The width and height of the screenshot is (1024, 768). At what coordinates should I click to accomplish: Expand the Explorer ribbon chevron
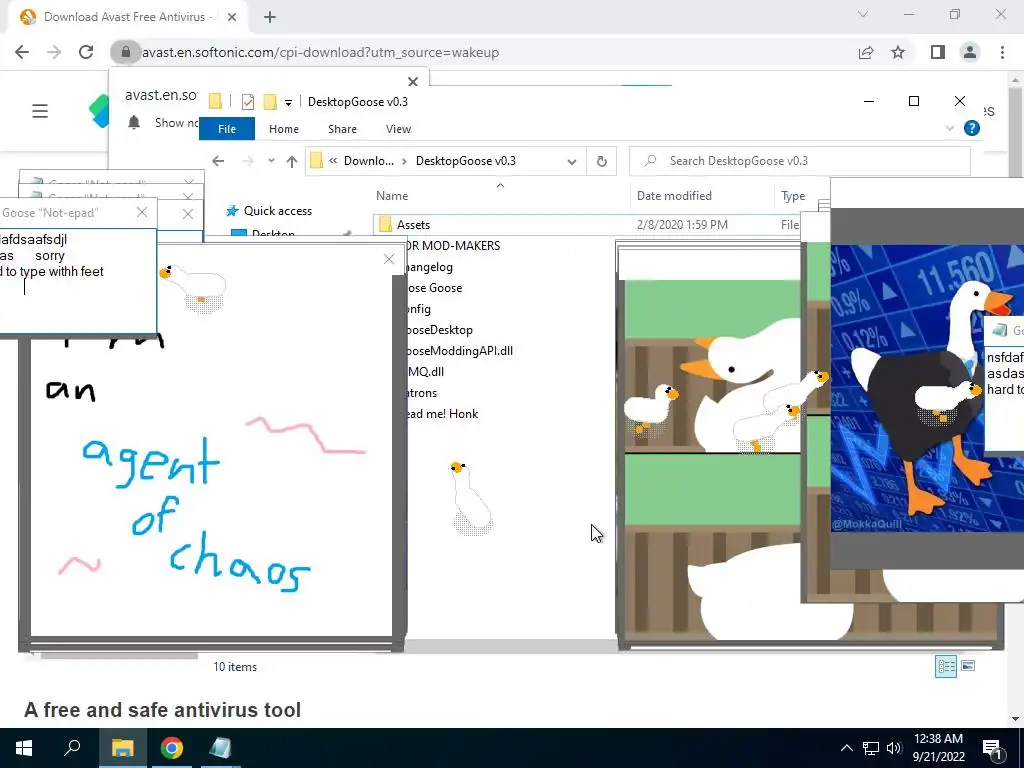[x=950, y=129]
